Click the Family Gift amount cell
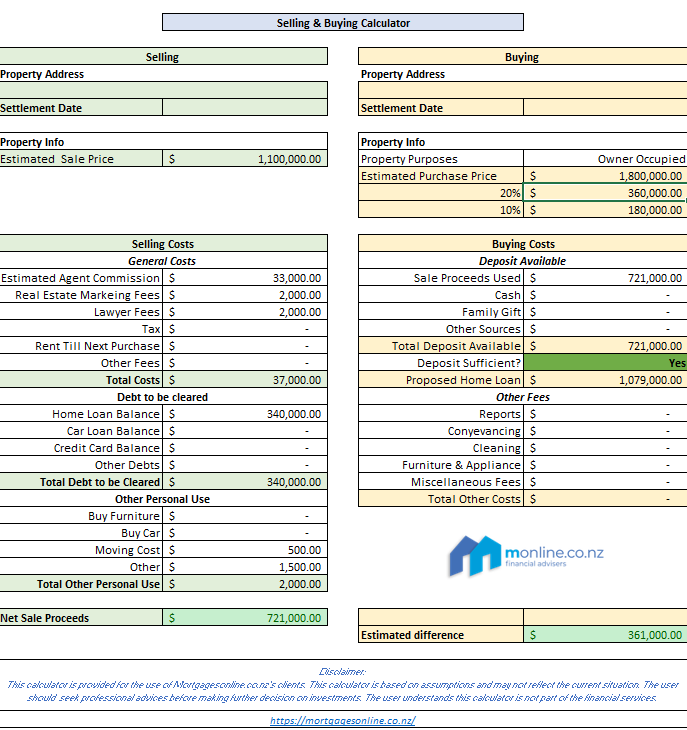Viewport: 687px width, 730px height. [604, 312]
